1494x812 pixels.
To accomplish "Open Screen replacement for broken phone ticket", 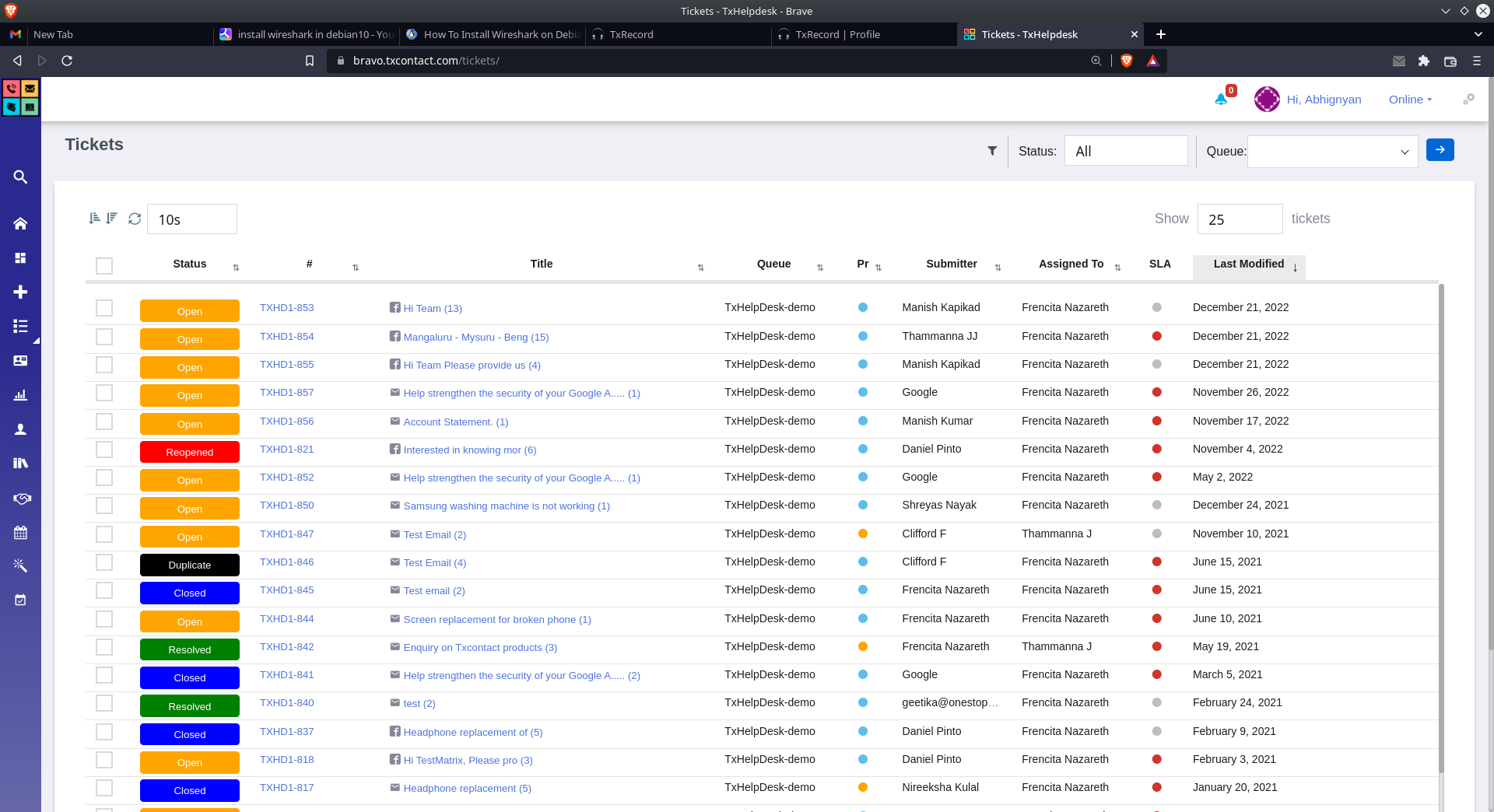I will click(x=497, y=620).
